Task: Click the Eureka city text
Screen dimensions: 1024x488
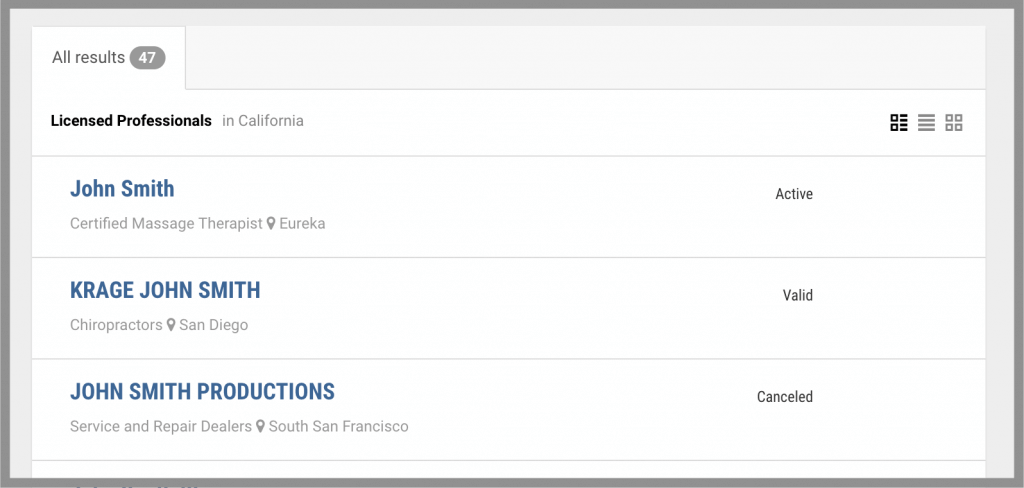Action: click(302, 224)
